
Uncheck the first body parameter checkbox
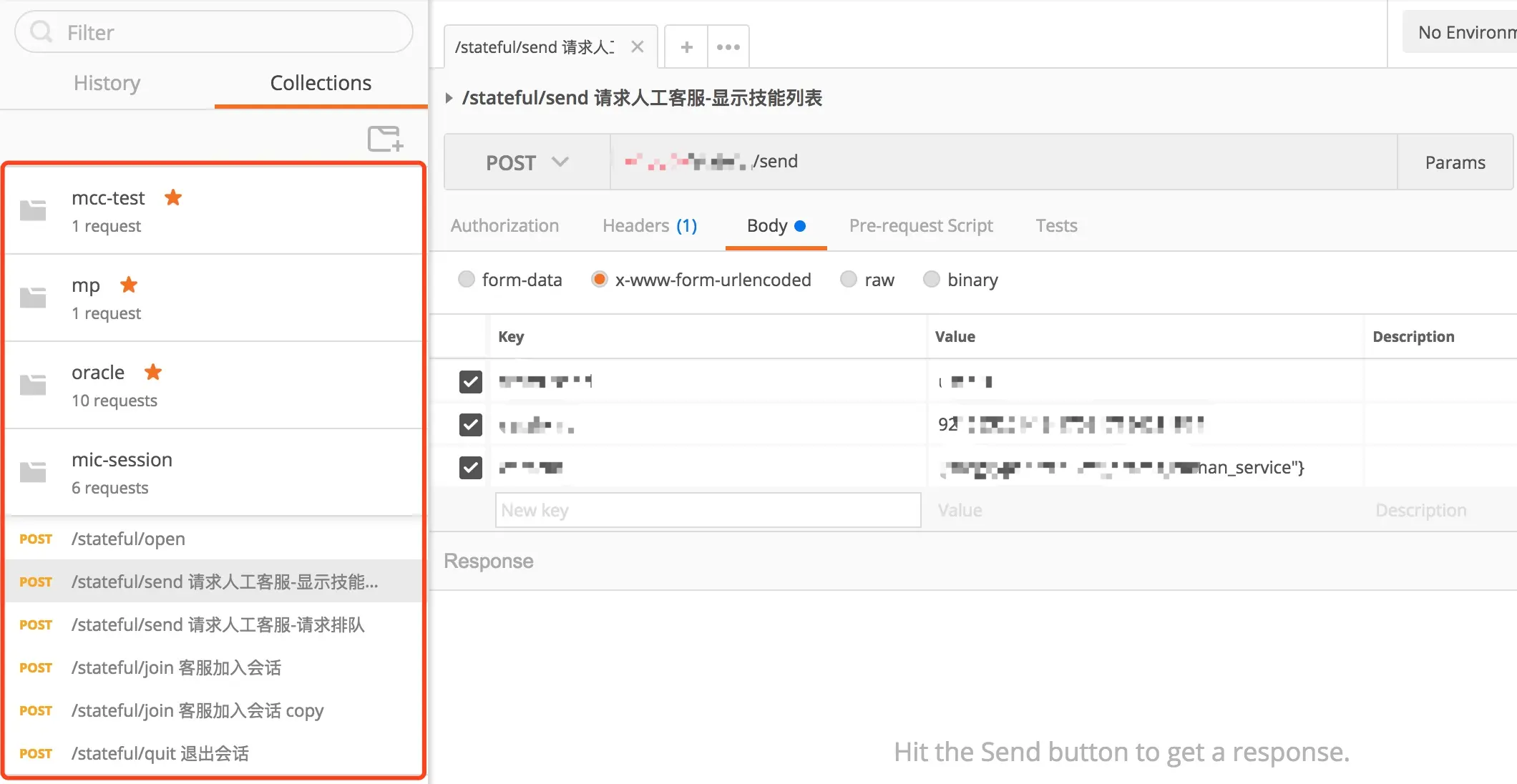(x=470, y=381)
